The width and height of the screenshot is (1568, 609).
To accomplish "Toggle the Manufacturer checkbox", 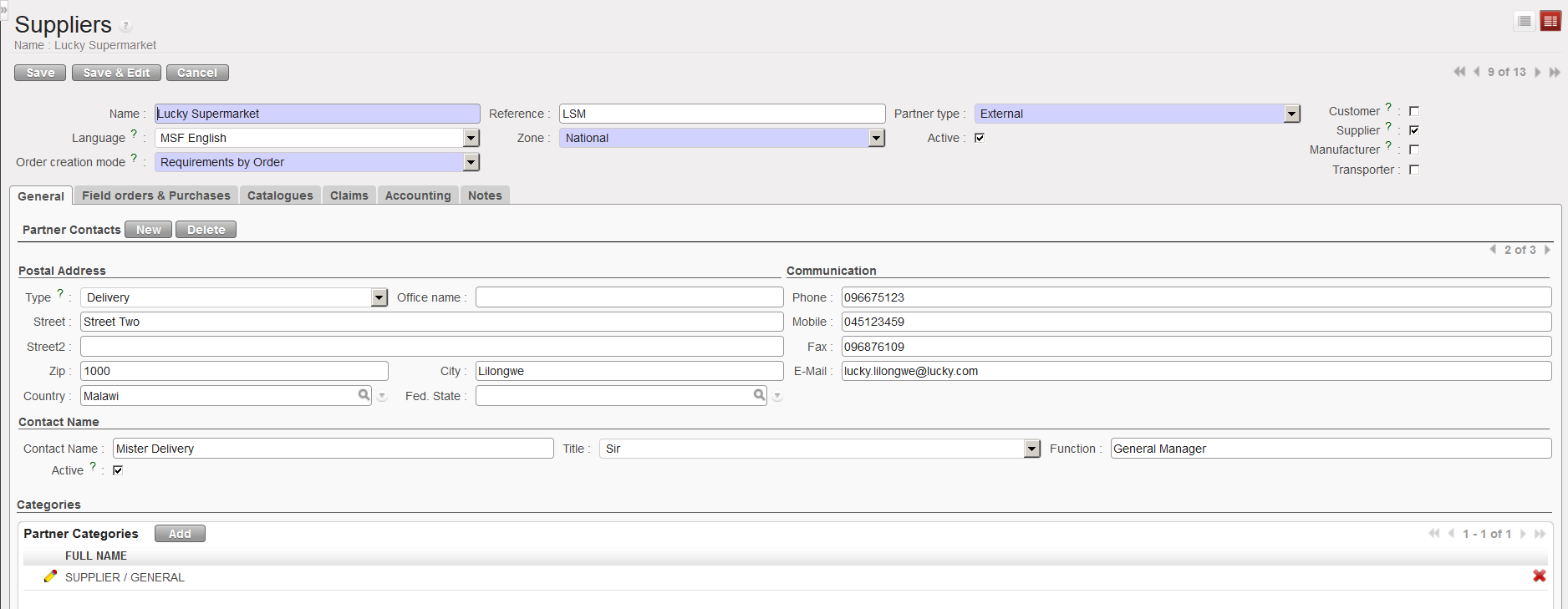I will [1414, 150].
